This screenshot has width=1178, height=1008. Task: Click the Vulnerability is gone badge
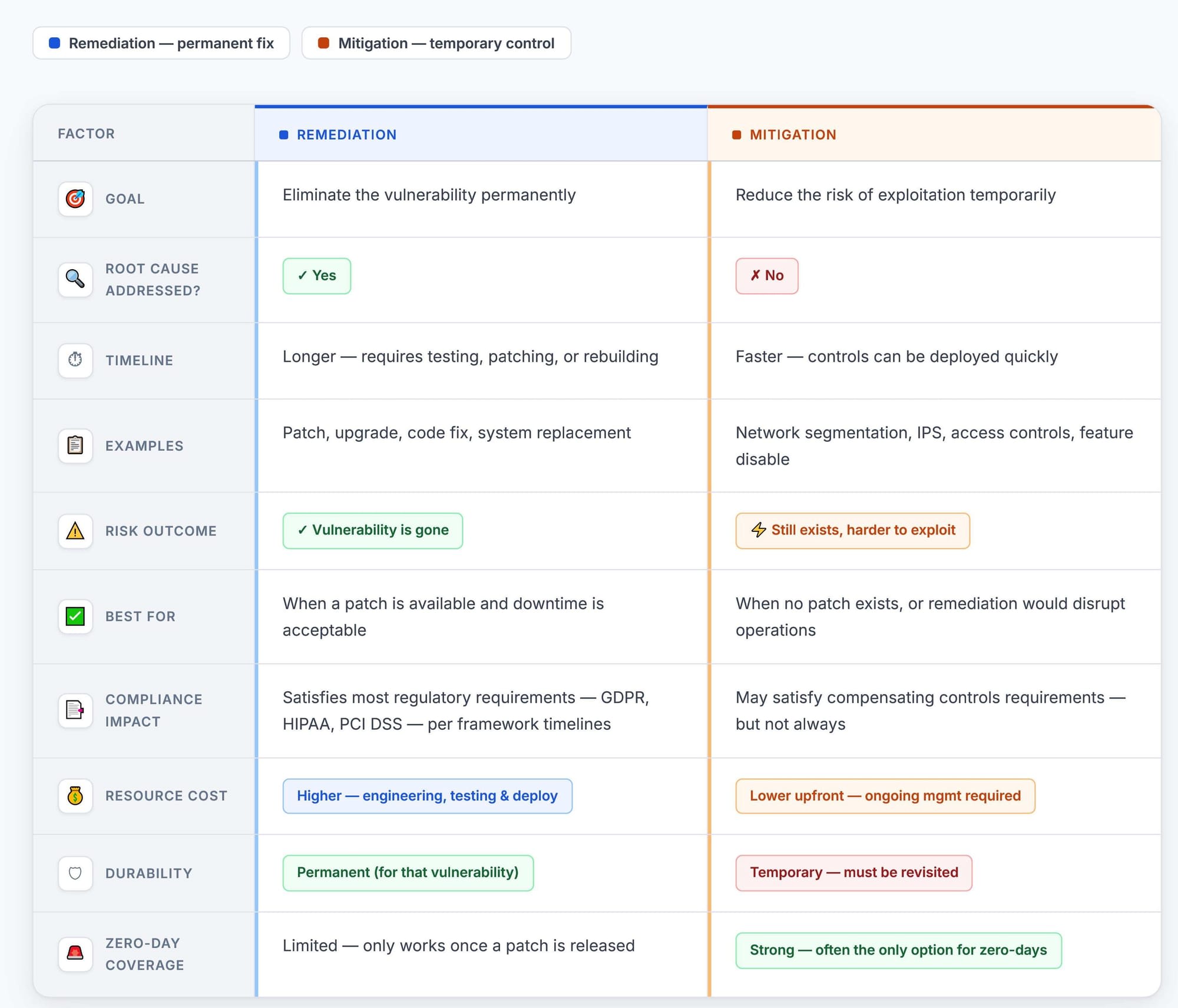click(372, 530)
